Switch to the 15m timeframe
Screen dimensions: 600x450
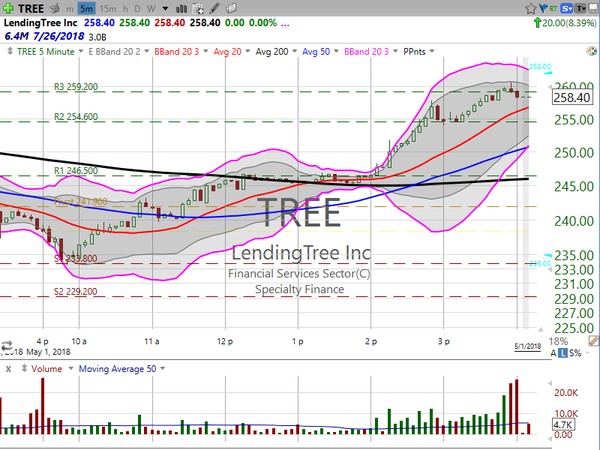(x=108, y=8)
